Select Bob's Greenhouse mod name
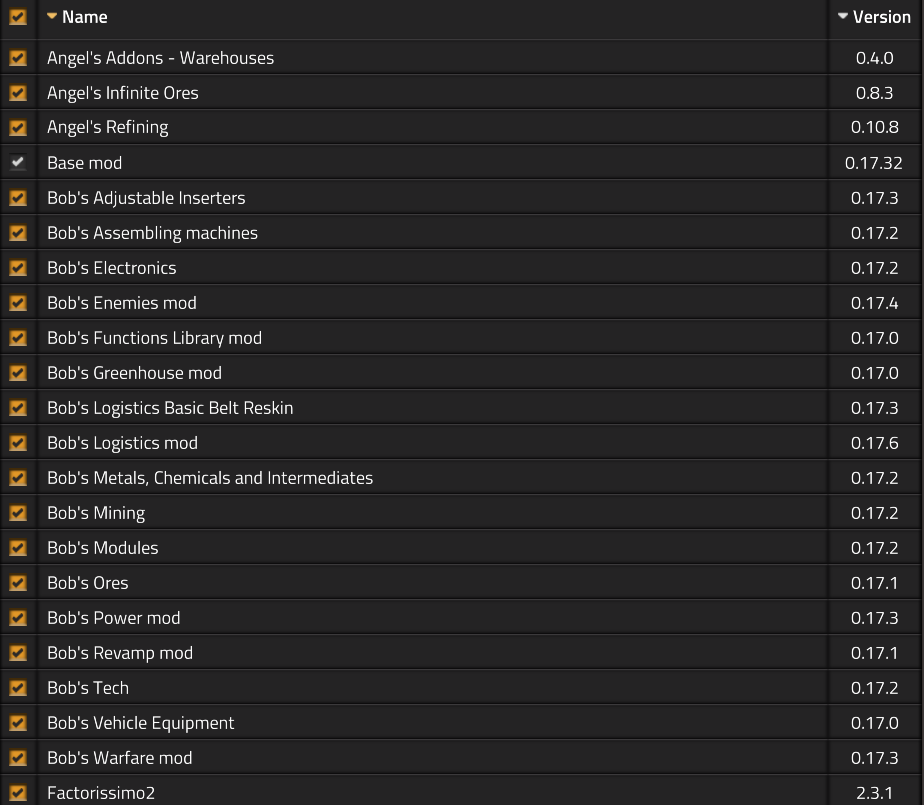The height and width of the screenshot is (805, 924). pos(134,373)
